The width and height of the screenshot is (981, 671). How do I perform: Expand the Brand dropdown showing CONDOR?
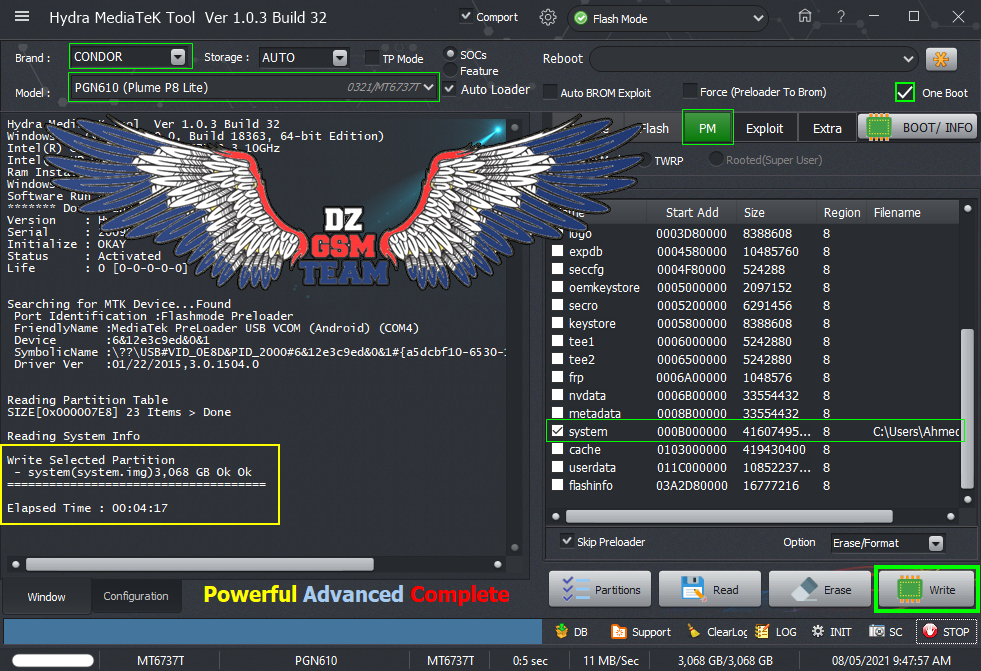(179, 57)
